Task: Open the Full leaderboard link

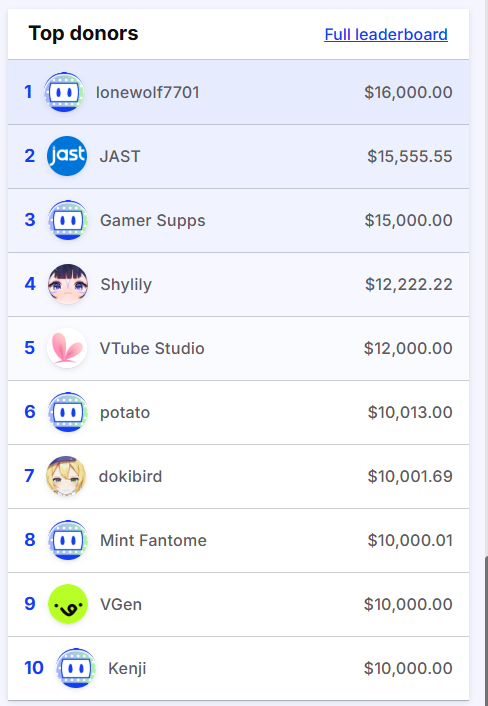Action: coord(386,35)
